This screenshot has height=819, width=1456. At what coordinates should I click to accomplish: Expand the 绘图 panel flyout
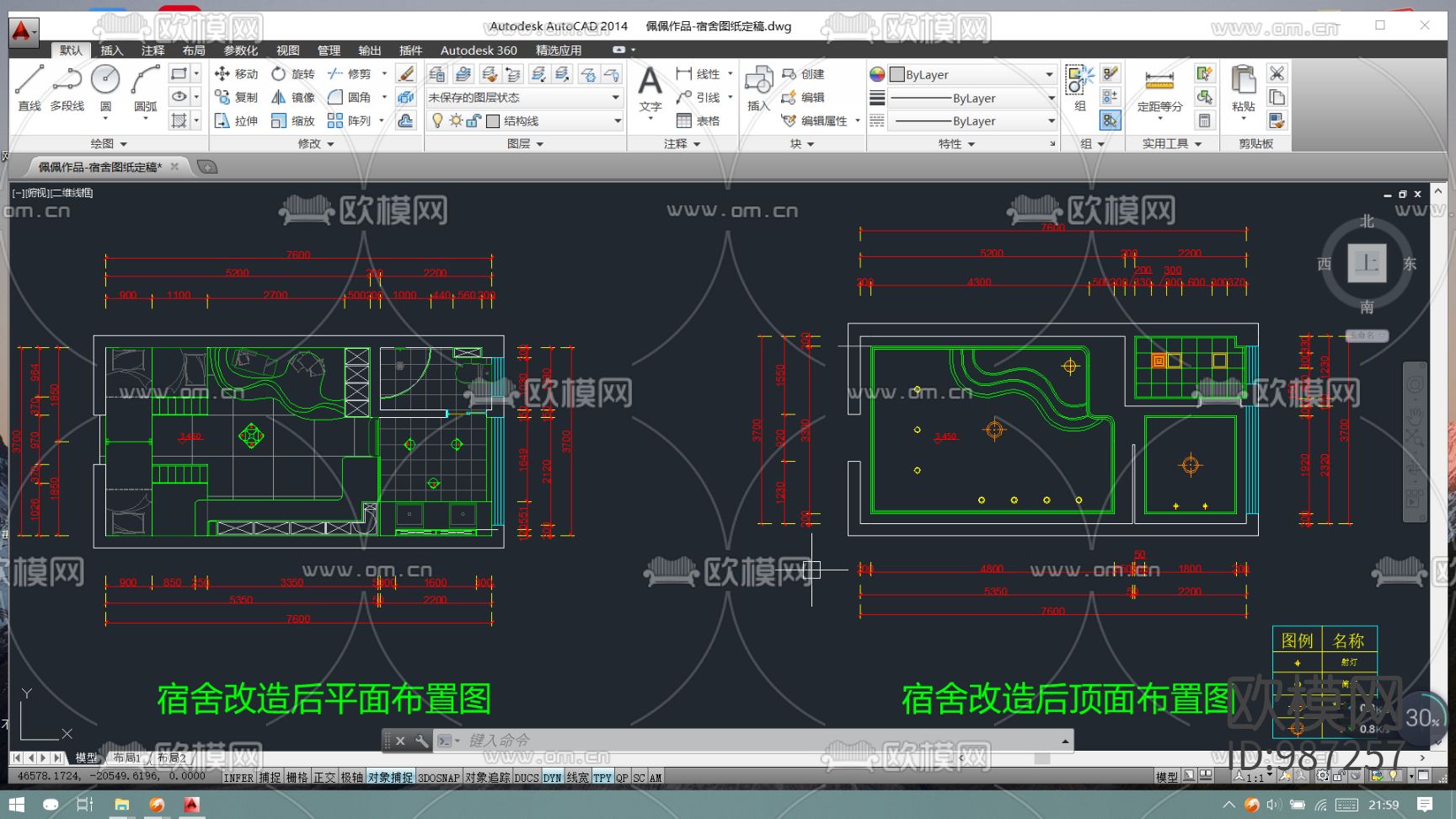pos(109,144)
